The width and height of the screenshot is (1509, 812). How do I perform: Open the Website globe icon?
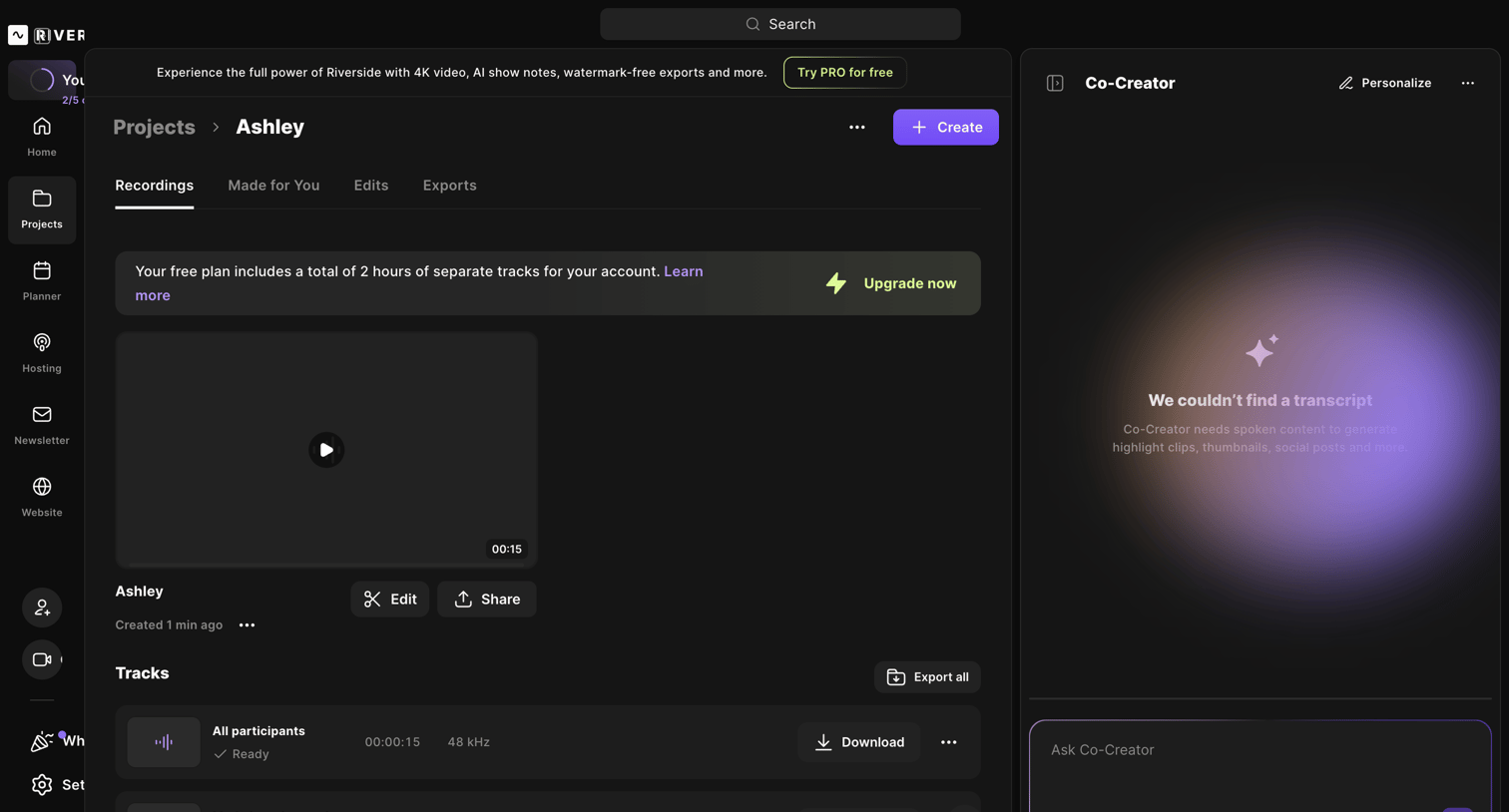coord(42,487)
